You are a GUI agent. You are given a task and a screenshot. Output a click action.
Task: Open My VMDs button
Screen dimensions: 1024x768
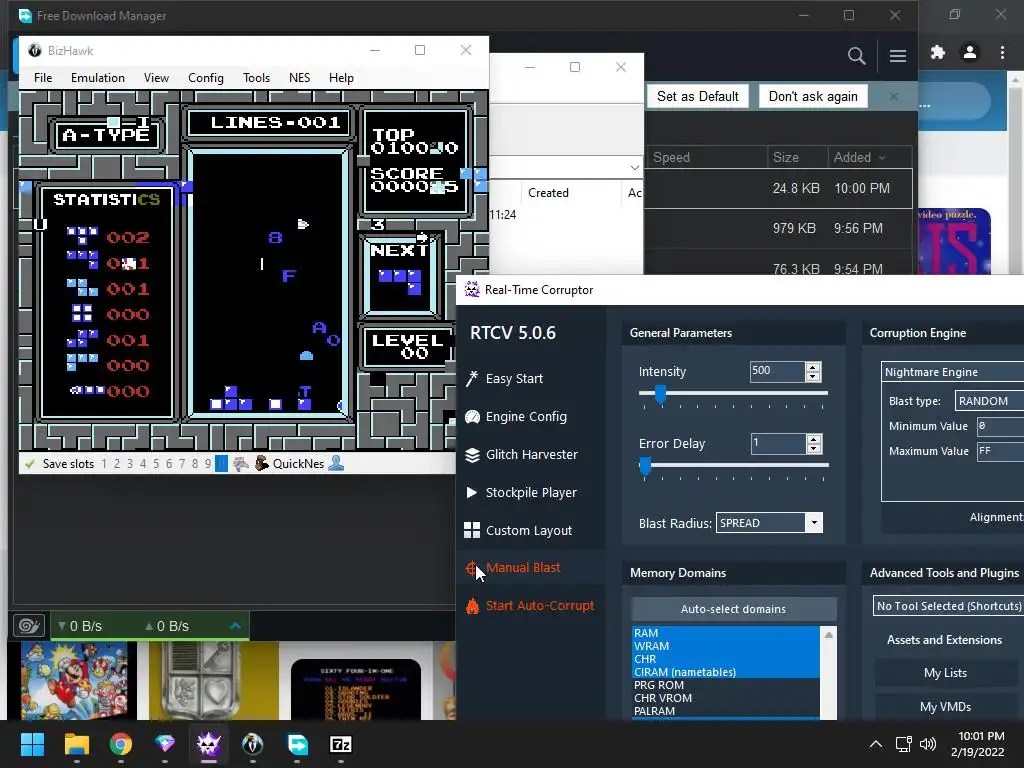click(945, 707)
